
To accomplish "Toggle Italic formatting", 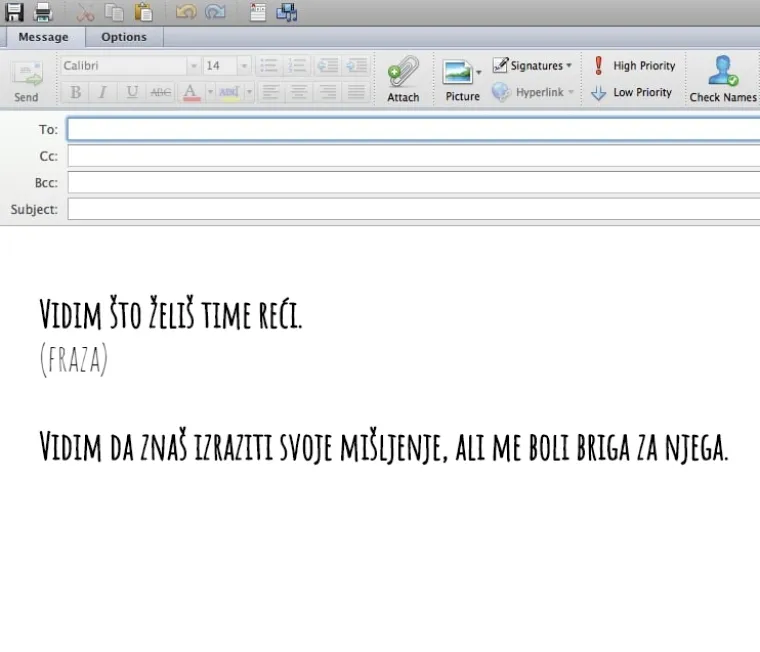I will 102,92.
